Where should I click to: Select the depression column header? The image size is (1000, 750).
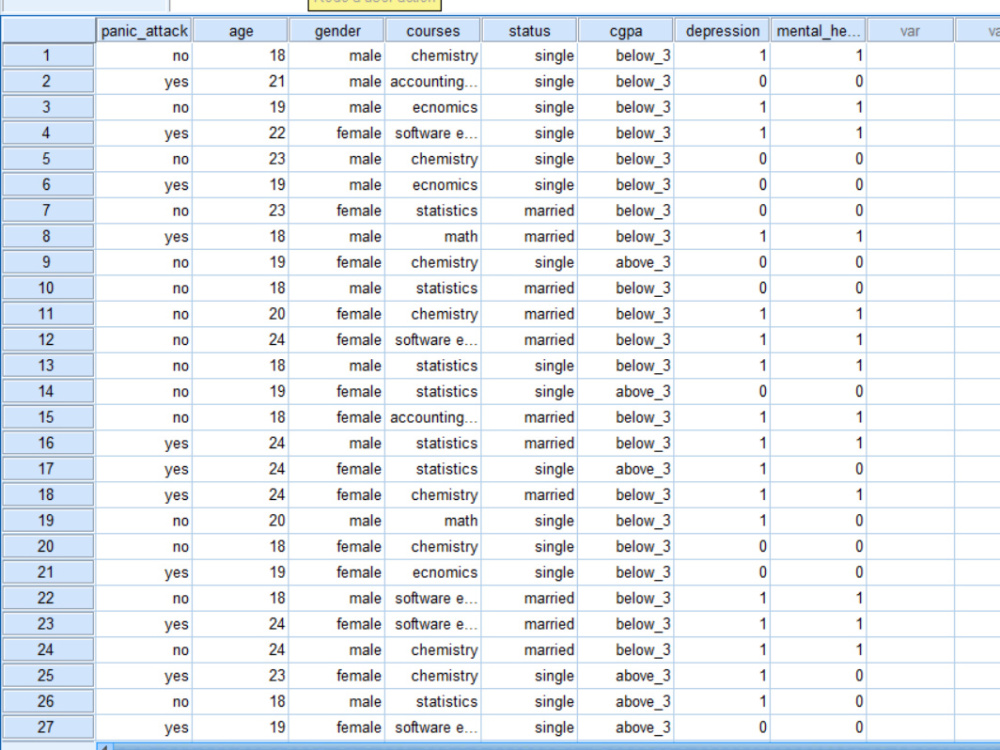(723, 31)
